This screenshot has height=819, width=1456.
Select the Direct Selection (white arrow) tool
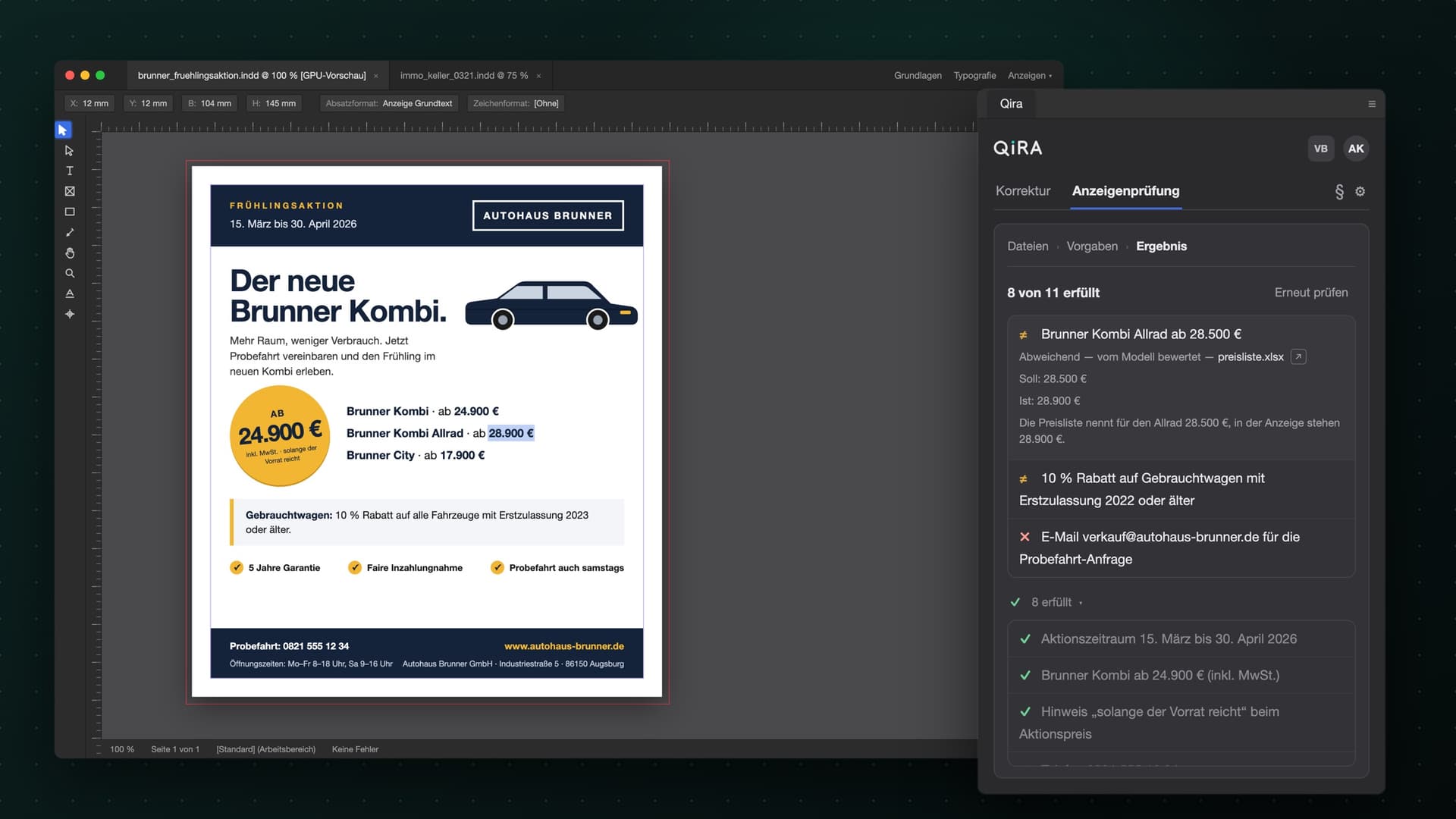tap(70, 151)
